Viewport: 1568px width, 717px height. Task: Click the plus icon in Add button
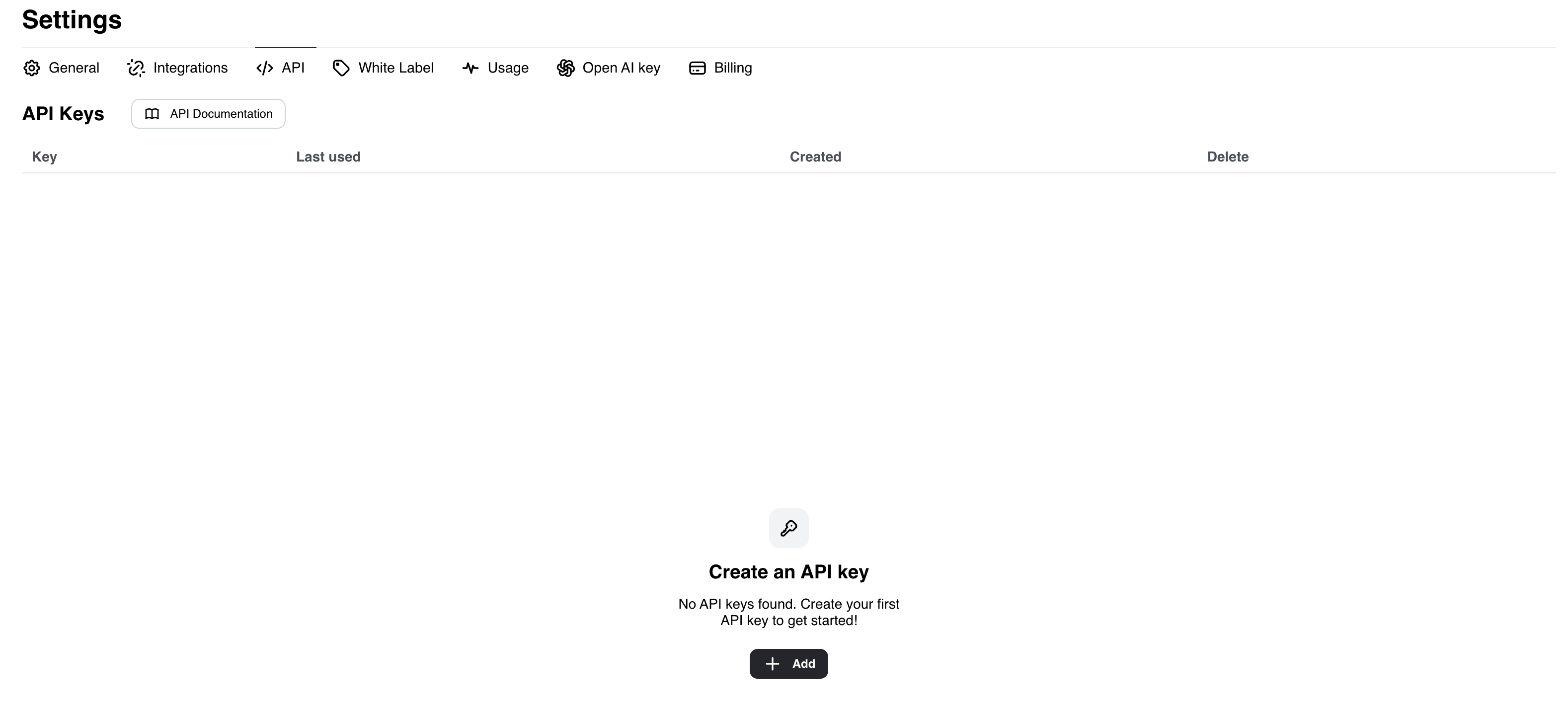tap(773, 663)
